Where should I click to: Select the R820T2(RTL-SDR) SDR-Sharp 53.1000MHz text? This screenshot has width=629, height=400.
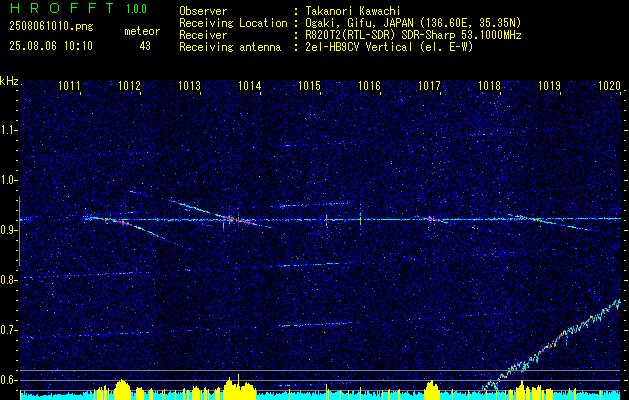413,35
